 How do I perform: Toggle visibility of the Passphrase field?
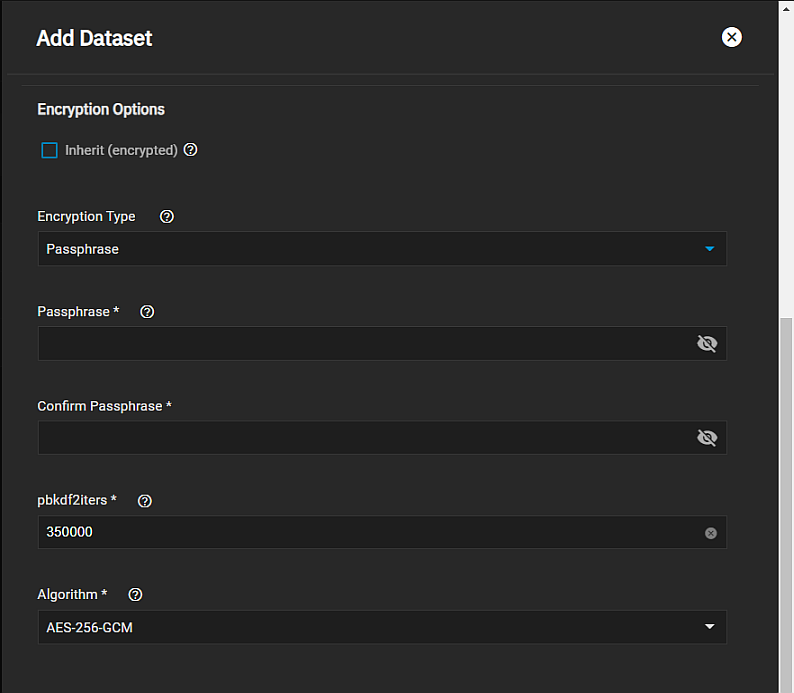tap(707, 344)
